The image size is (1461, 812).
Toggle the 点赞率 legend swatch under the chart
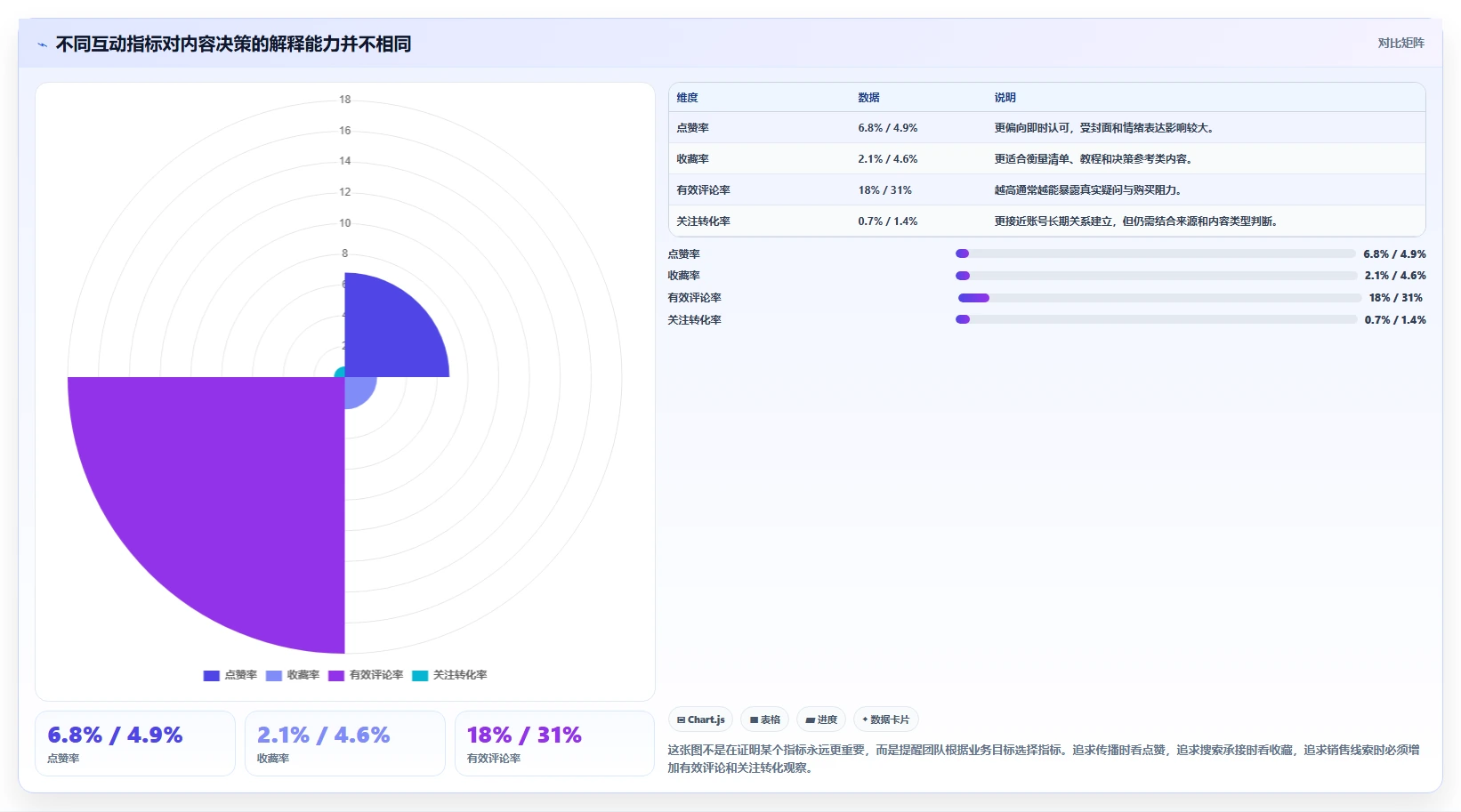coord(211,675)
